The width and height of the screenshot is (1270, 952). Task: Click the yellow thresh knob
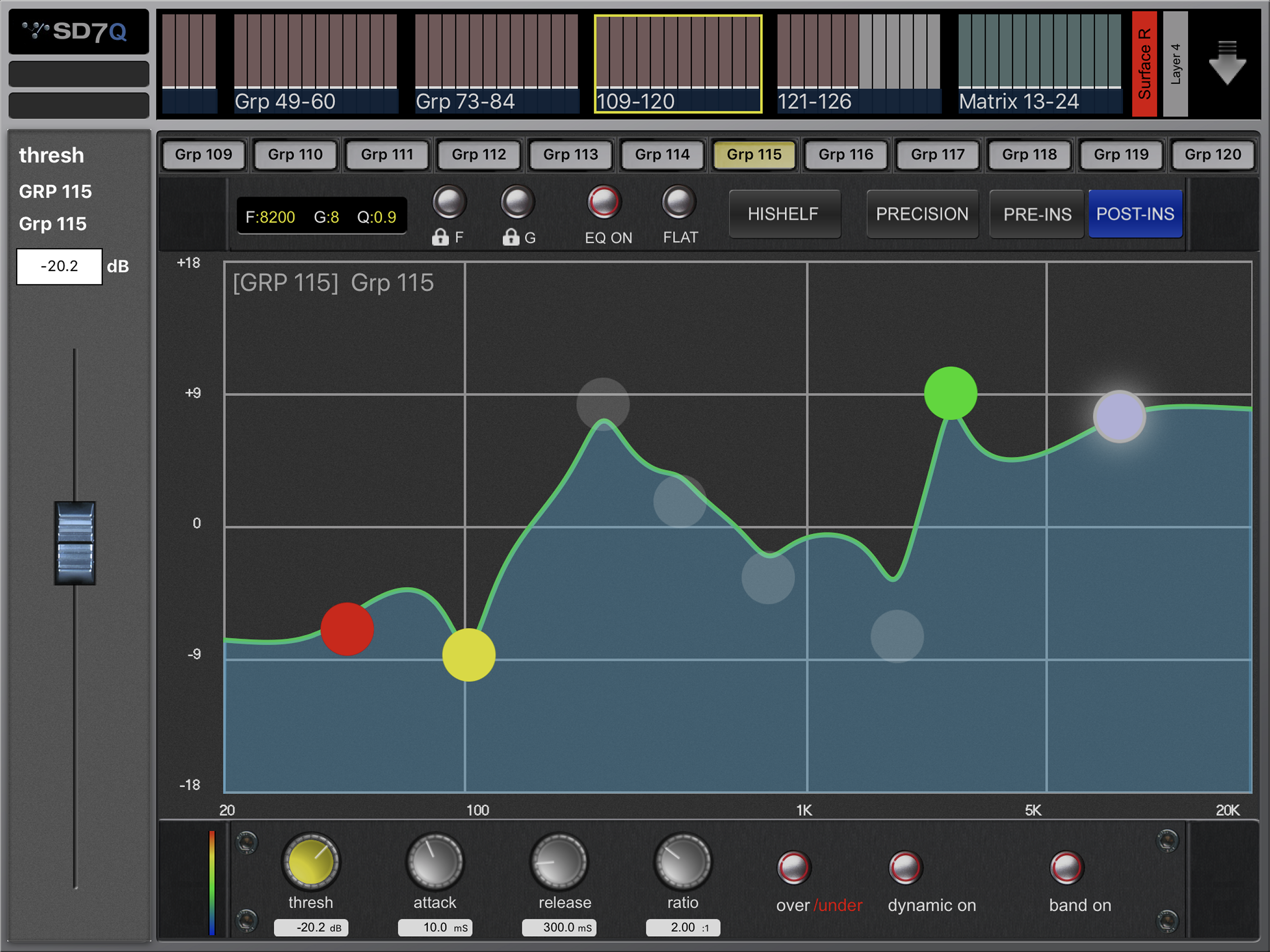(311, 862)
